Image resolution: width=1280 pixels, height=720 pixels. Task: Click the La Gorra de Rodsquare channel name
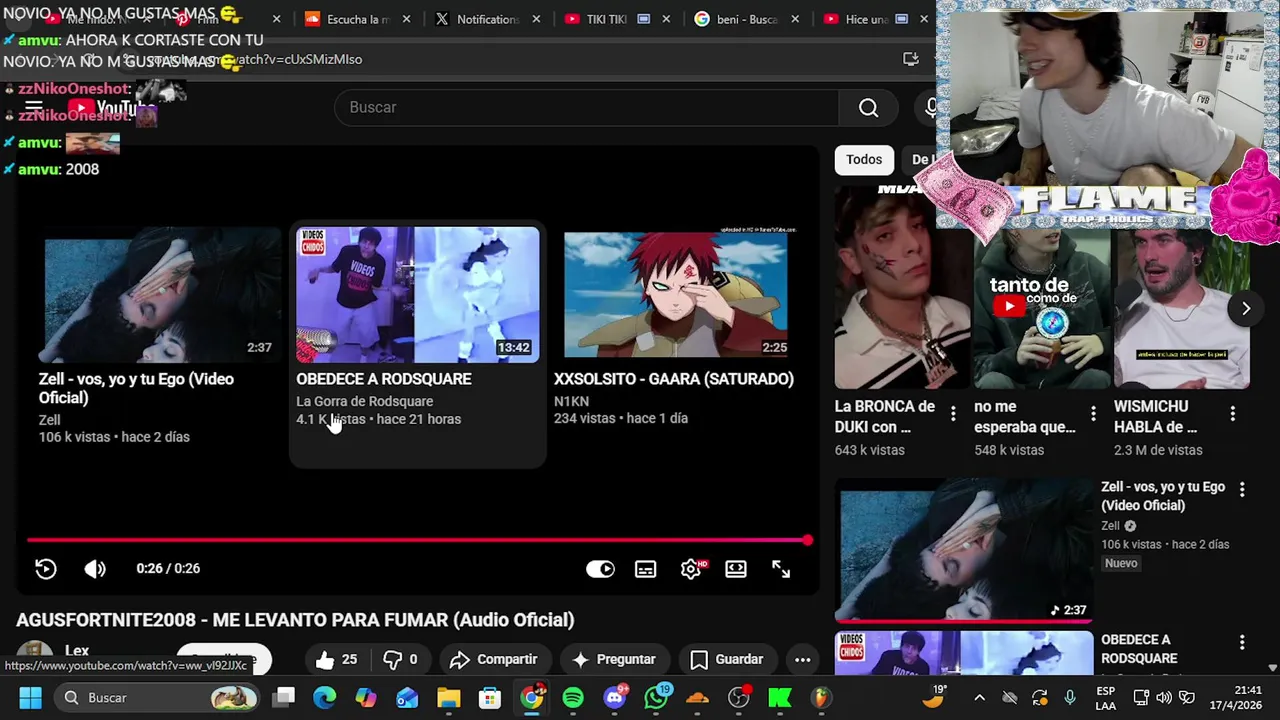coord(364,401)
